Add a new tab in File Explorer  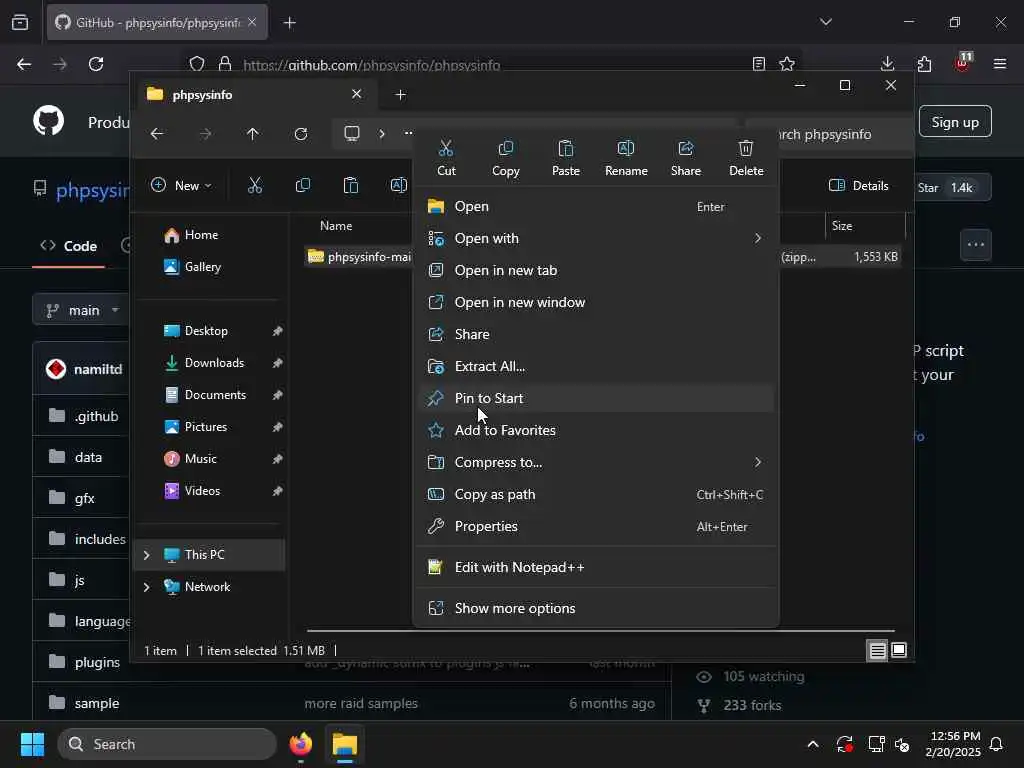(401, 95)
